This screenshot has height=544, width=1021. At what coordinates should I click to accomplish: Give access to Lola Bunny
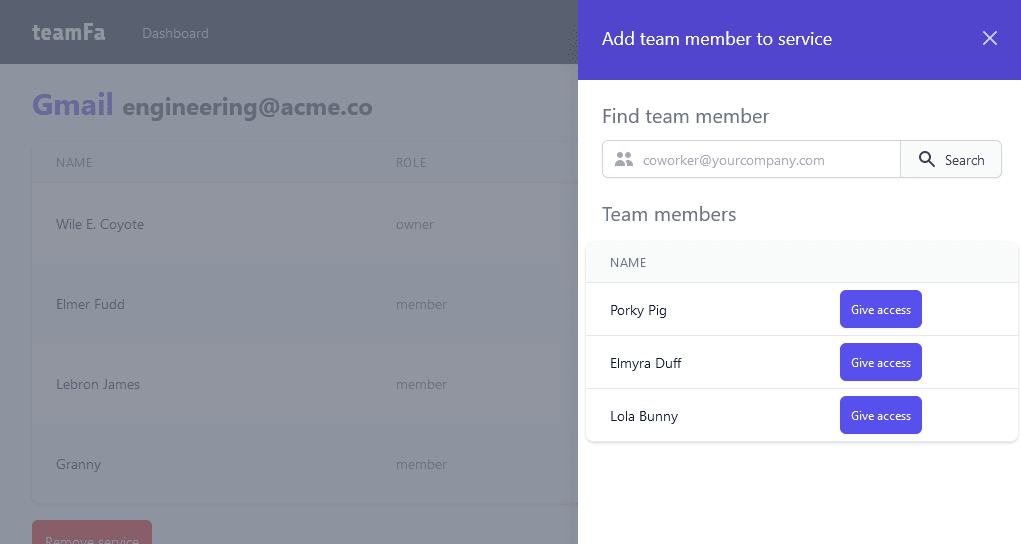[x=880, y=415]
